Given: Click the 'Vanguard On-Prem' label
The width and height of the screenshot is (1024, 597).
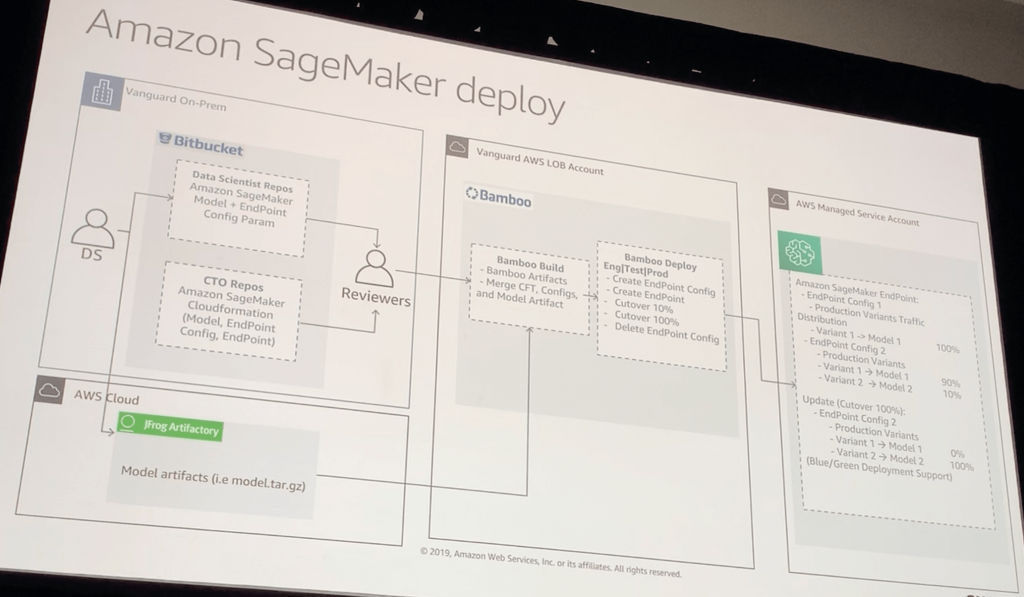Looking at the screenshot, I should pos(176,99).
